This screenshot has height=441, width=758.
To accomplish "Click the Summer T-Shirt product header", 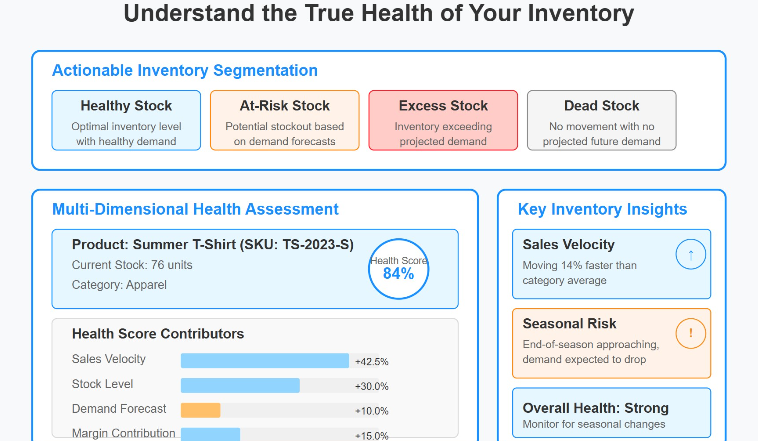I will pyautogui.click(x=213, y=244).
